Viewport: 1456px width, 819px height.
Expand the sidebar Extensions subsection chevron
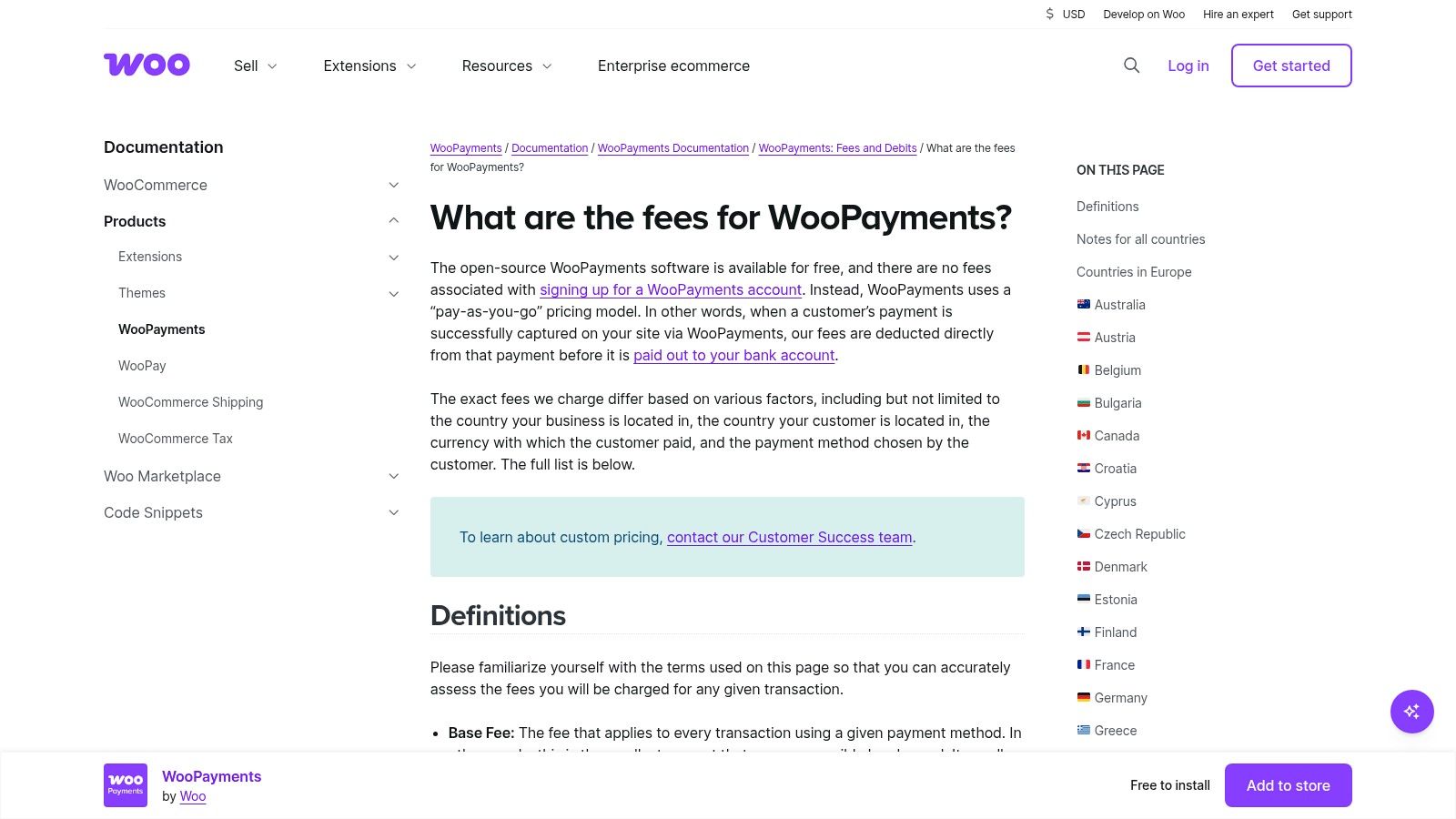(x=394, y=258)
